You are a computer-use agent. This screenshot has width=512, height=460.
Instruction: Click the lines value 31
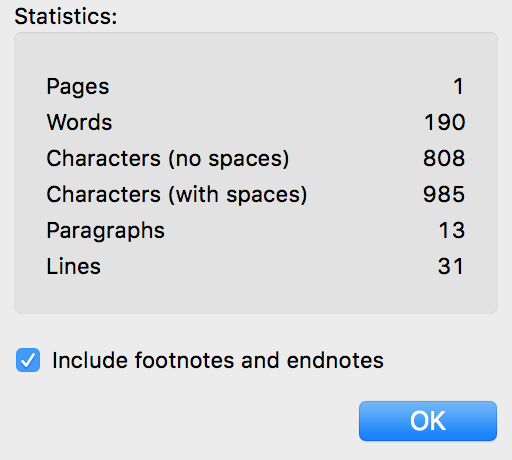tap(451, 266)
